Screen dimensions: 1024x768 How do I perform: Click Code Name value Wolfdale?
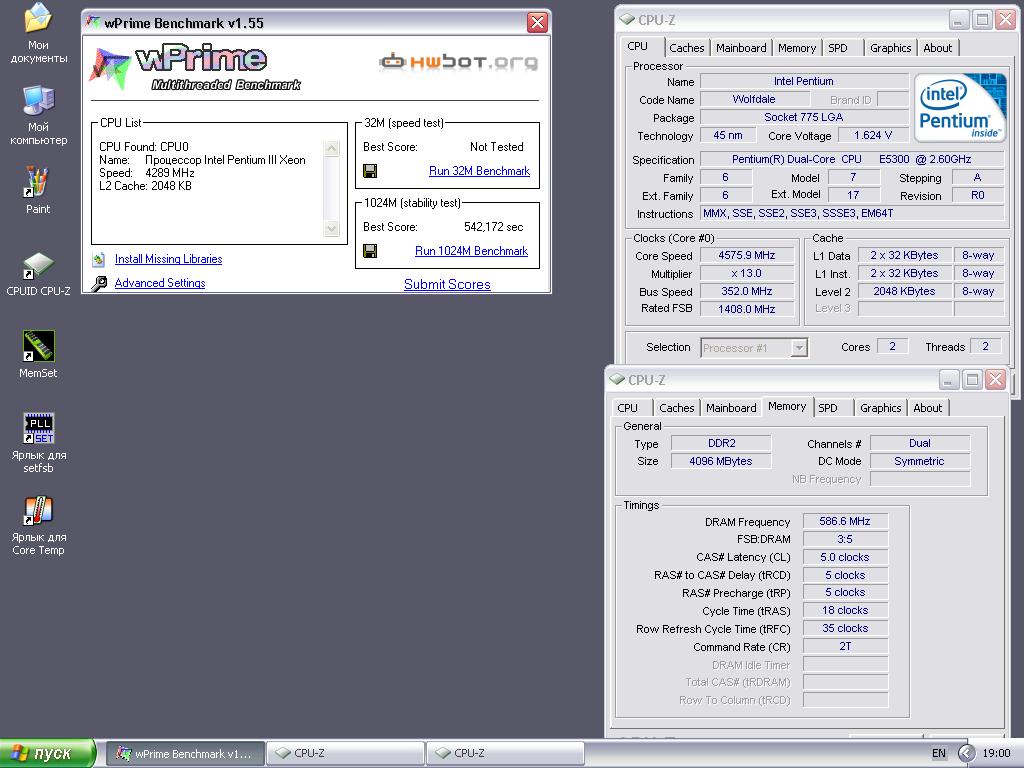(x=754, y=99)
